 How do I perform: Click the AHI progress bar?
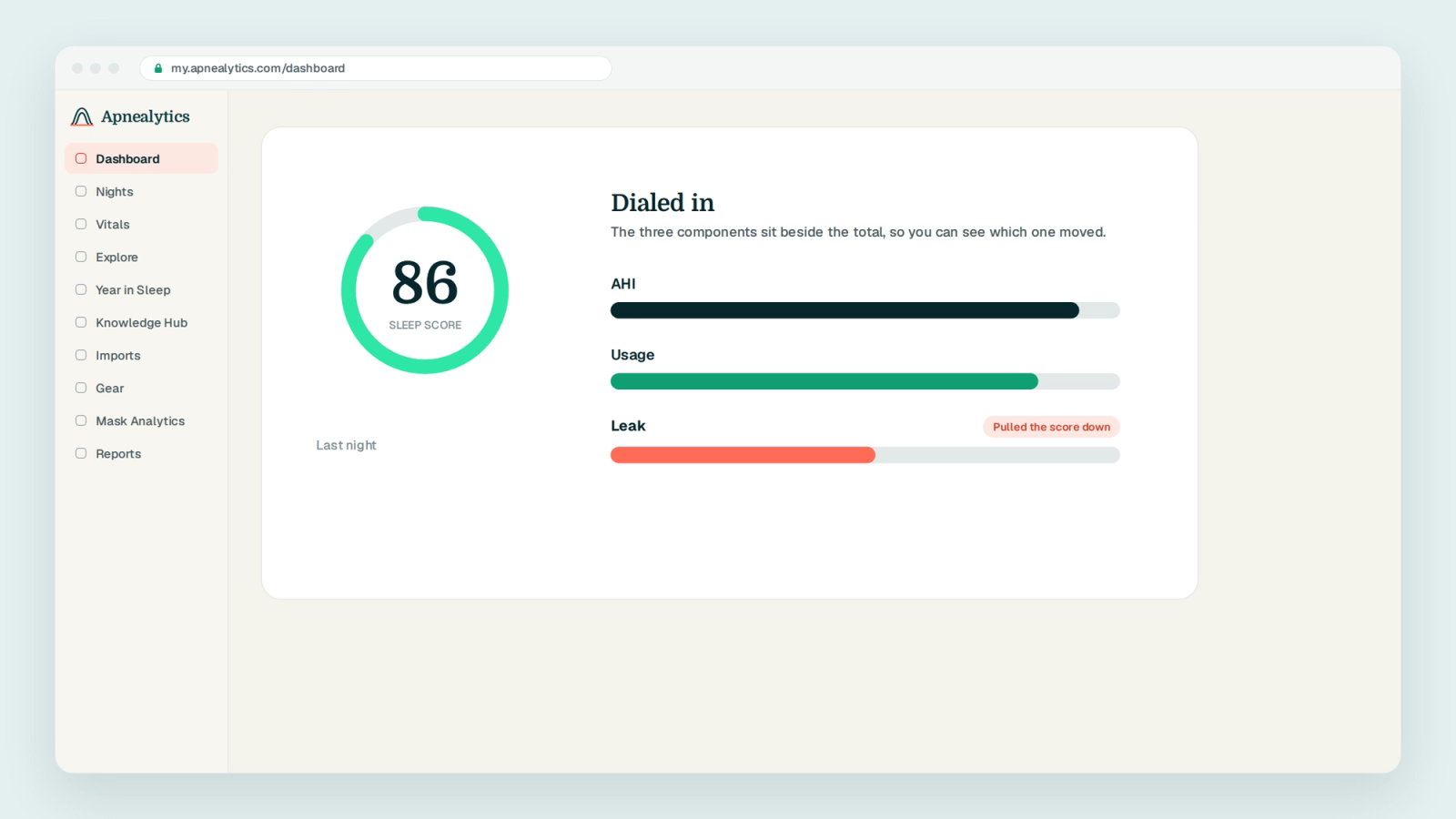(864, 310)
